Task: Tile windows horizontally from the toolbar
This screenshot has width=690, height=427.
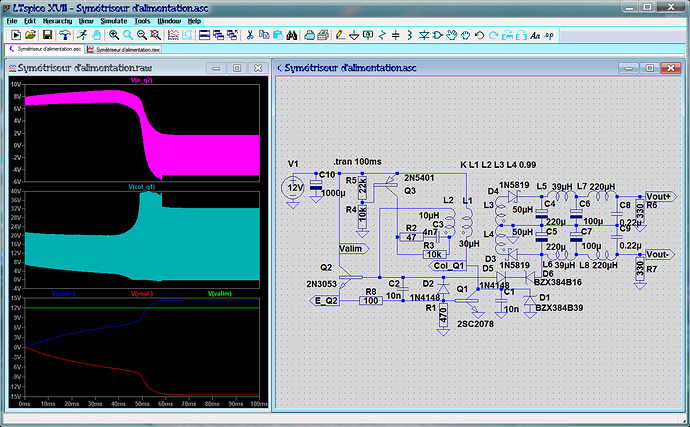Action: coord(204,35)
